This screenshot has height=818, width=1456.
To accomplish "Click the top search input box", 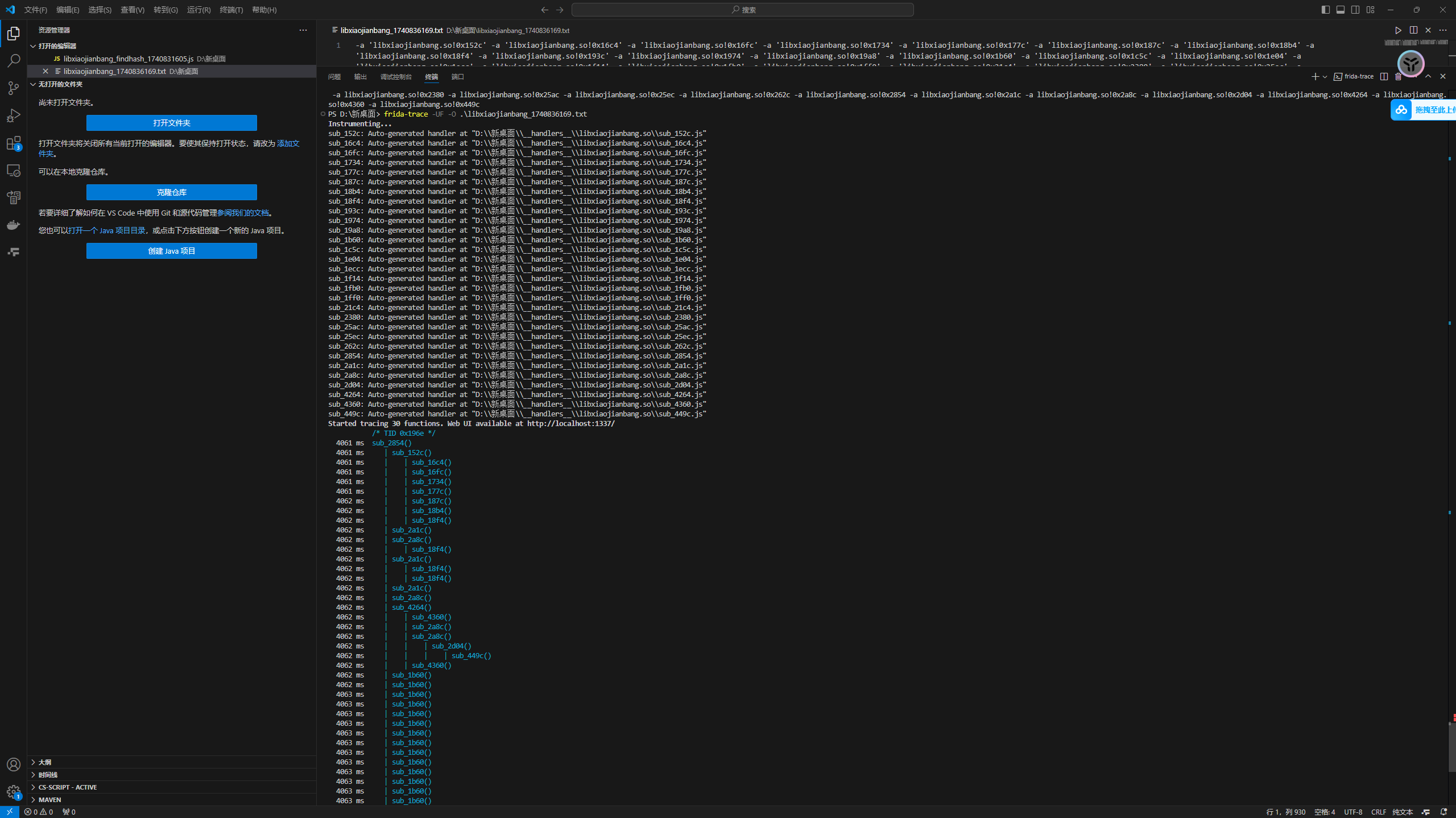I will (742, 10).
